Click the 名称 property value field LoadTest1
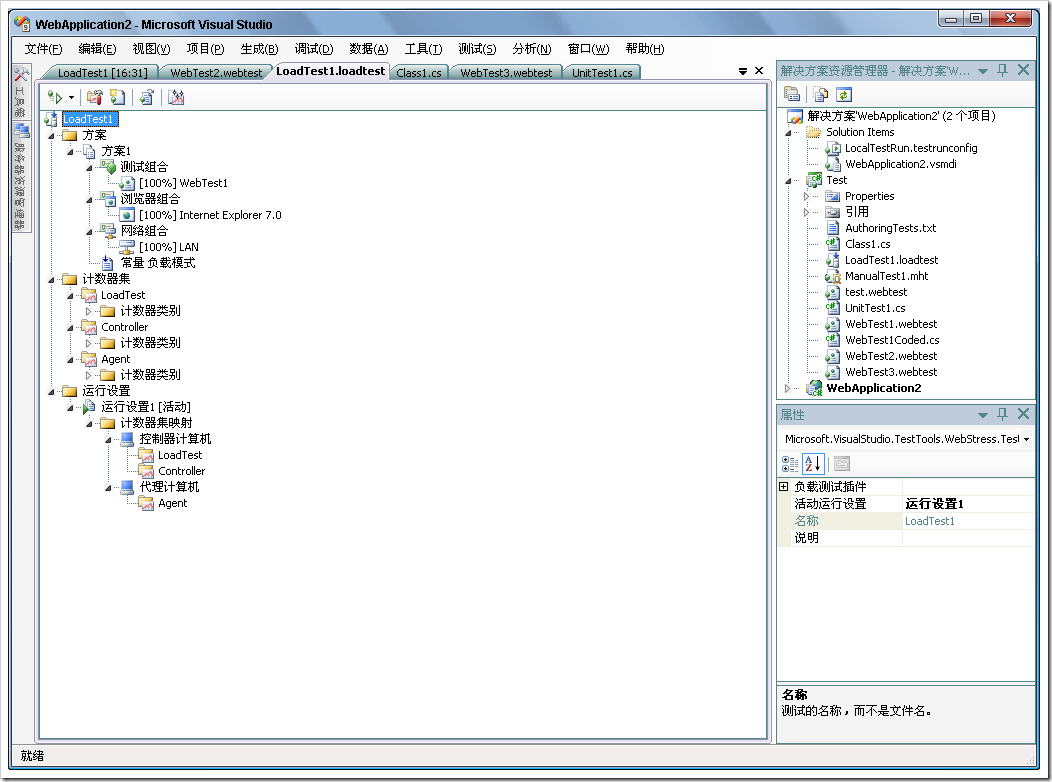 click(x=968, y=521)
